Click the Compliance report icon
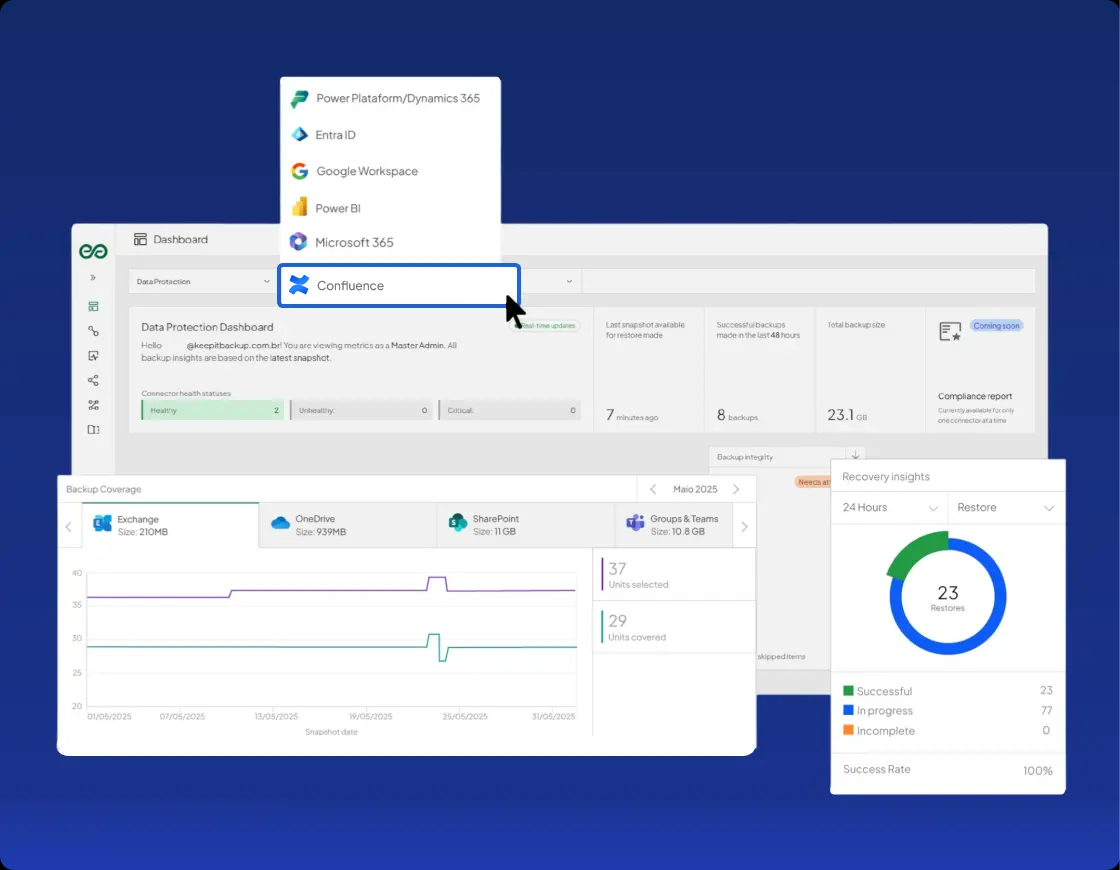The width and height of the screenshot is (1120, 870). [950, 331]
